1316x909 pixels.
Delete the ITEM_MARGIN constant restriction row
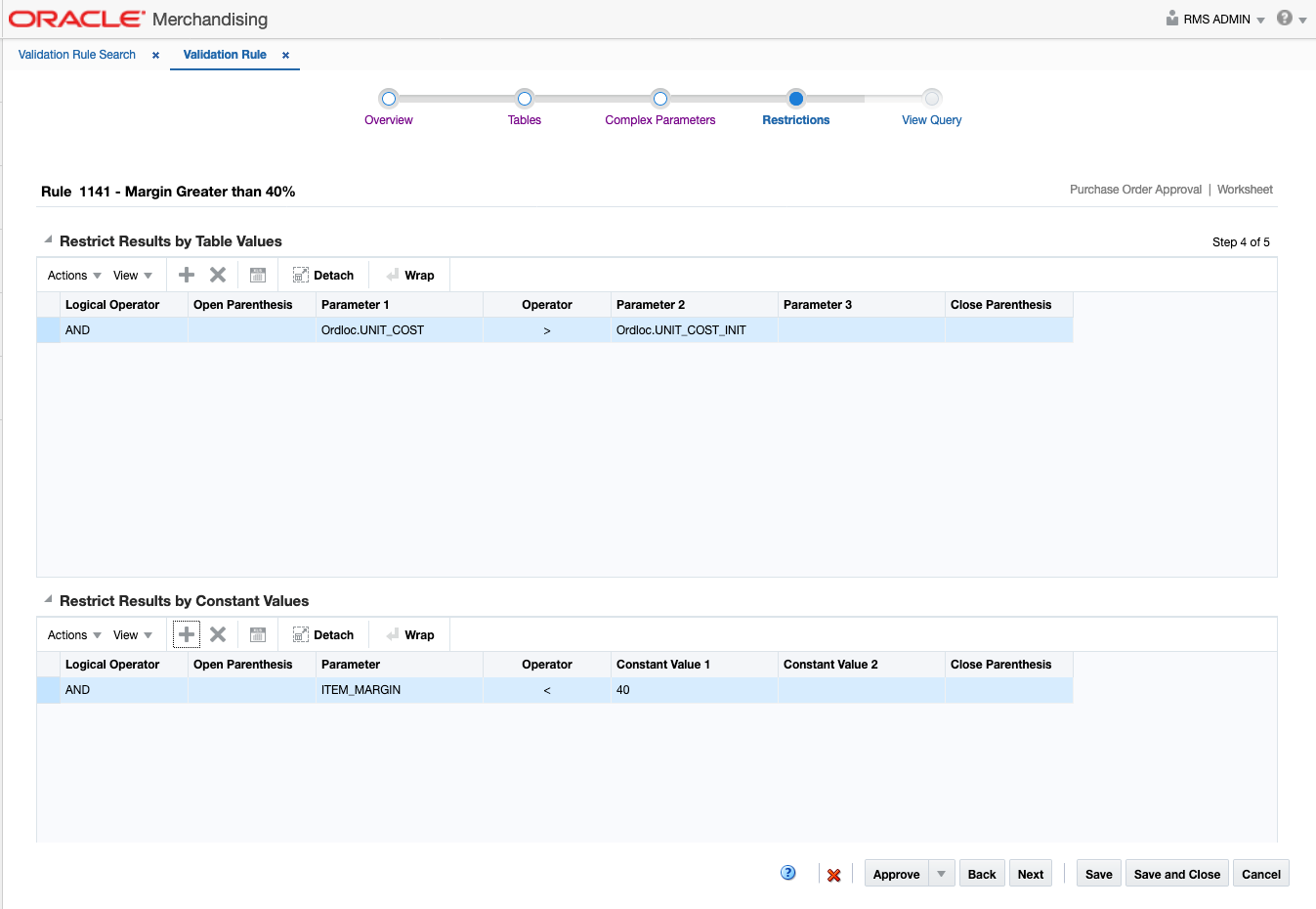pyautogui.click(x=217, y=634)
